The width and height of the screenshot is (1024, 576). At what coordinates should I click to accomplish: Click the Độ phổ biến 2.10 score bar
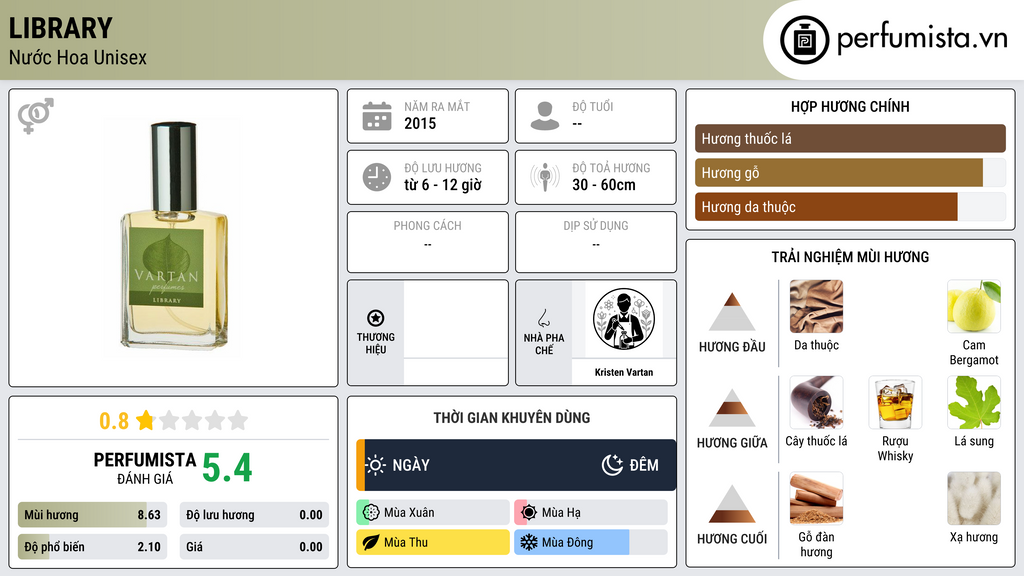click(92, 547)
